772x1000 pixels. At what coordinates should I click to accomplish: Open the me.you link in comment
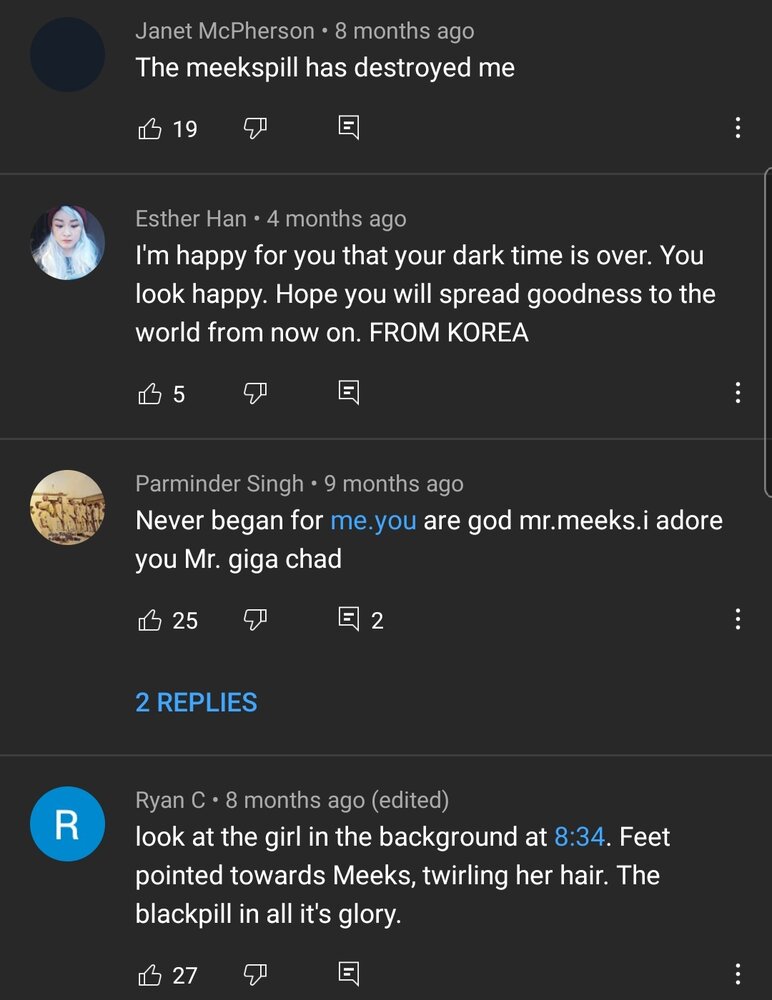click(373, 521)
